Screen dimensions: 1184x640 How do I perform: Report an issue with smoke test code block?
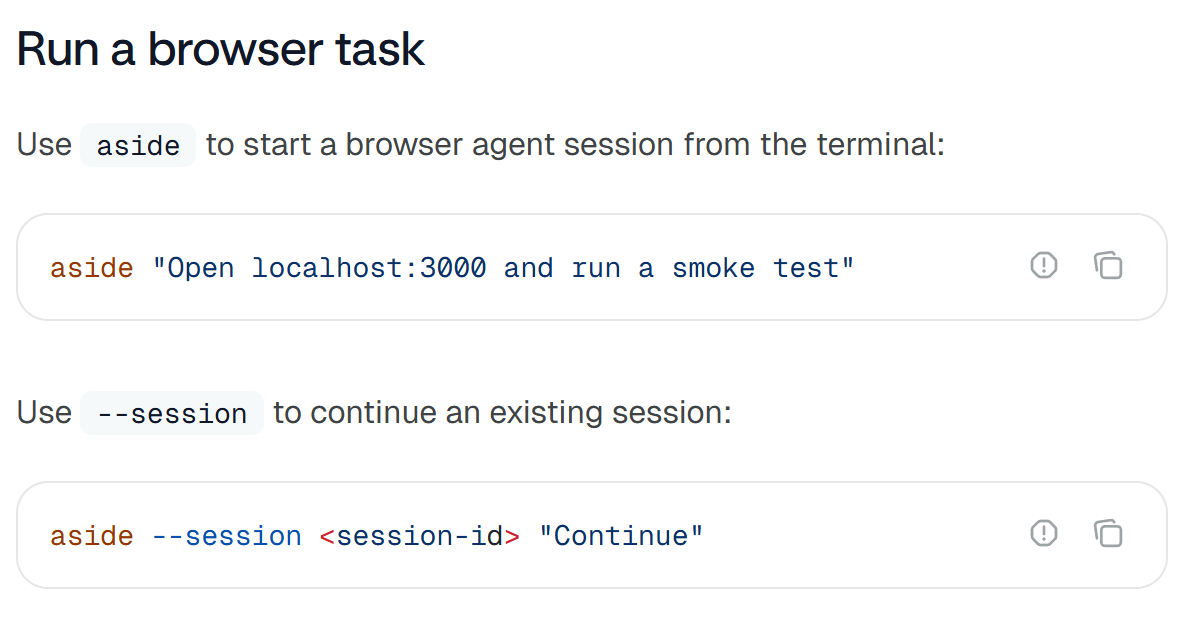coord(1044,266)
